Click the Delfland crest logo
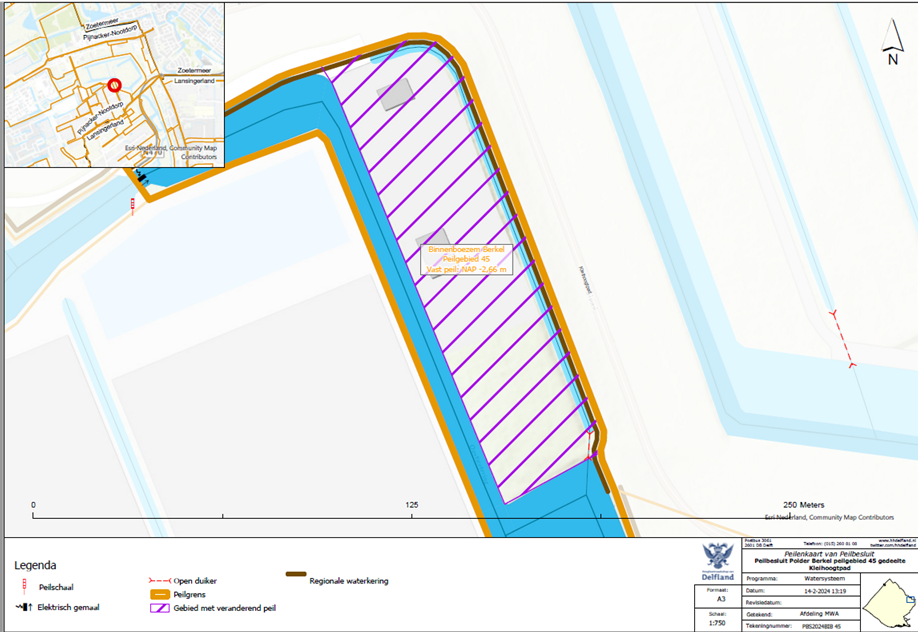Viewport: 918px width, 632px height. point(716,556)
